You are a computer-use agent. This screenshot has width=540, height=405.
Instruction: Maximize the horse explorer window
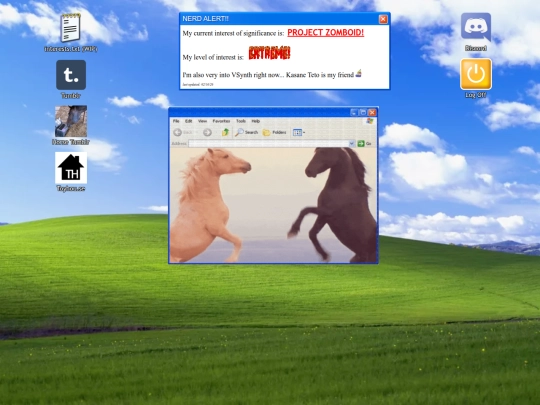(x=363, y=112)
